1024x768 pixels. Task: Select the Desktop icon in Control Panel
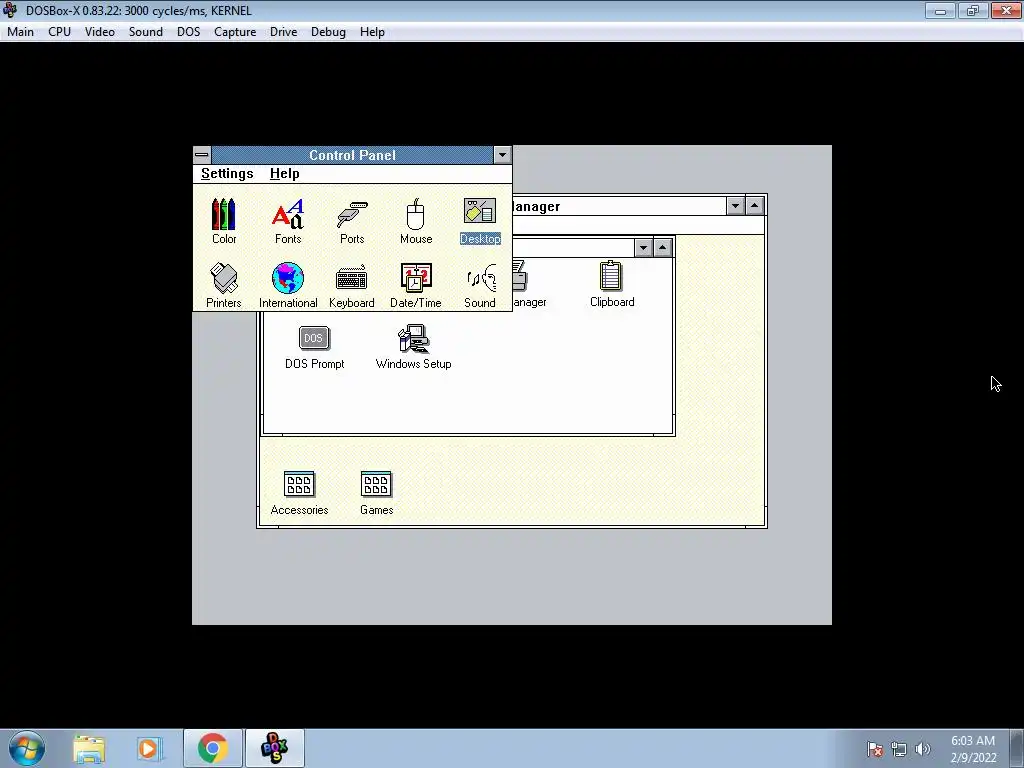pos(480,221)
